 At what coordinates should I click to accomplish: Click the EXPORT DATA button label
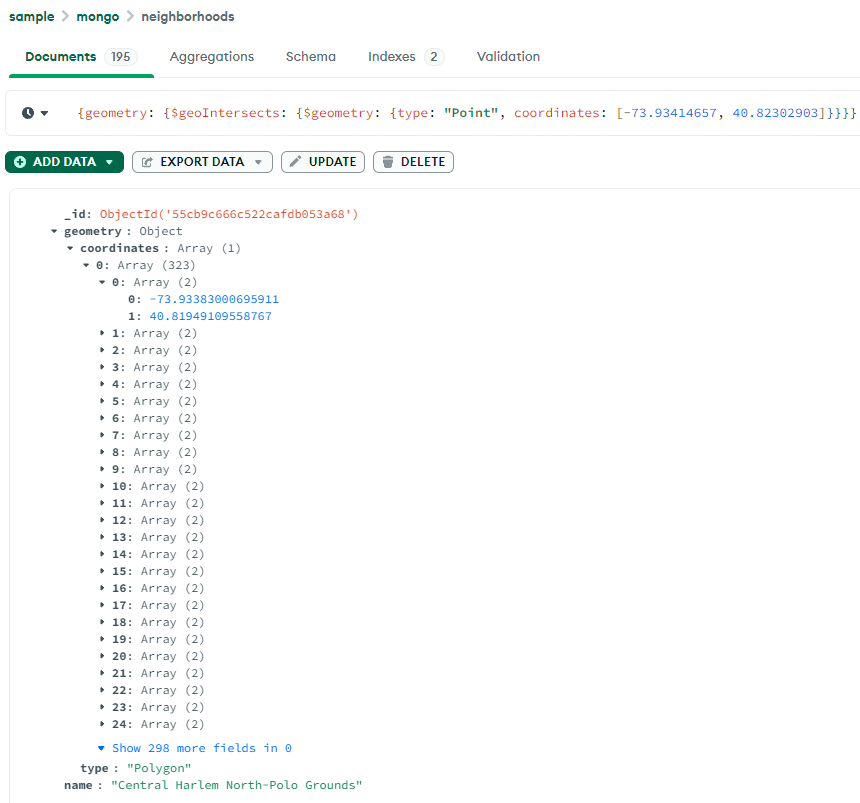coord(202,162)
